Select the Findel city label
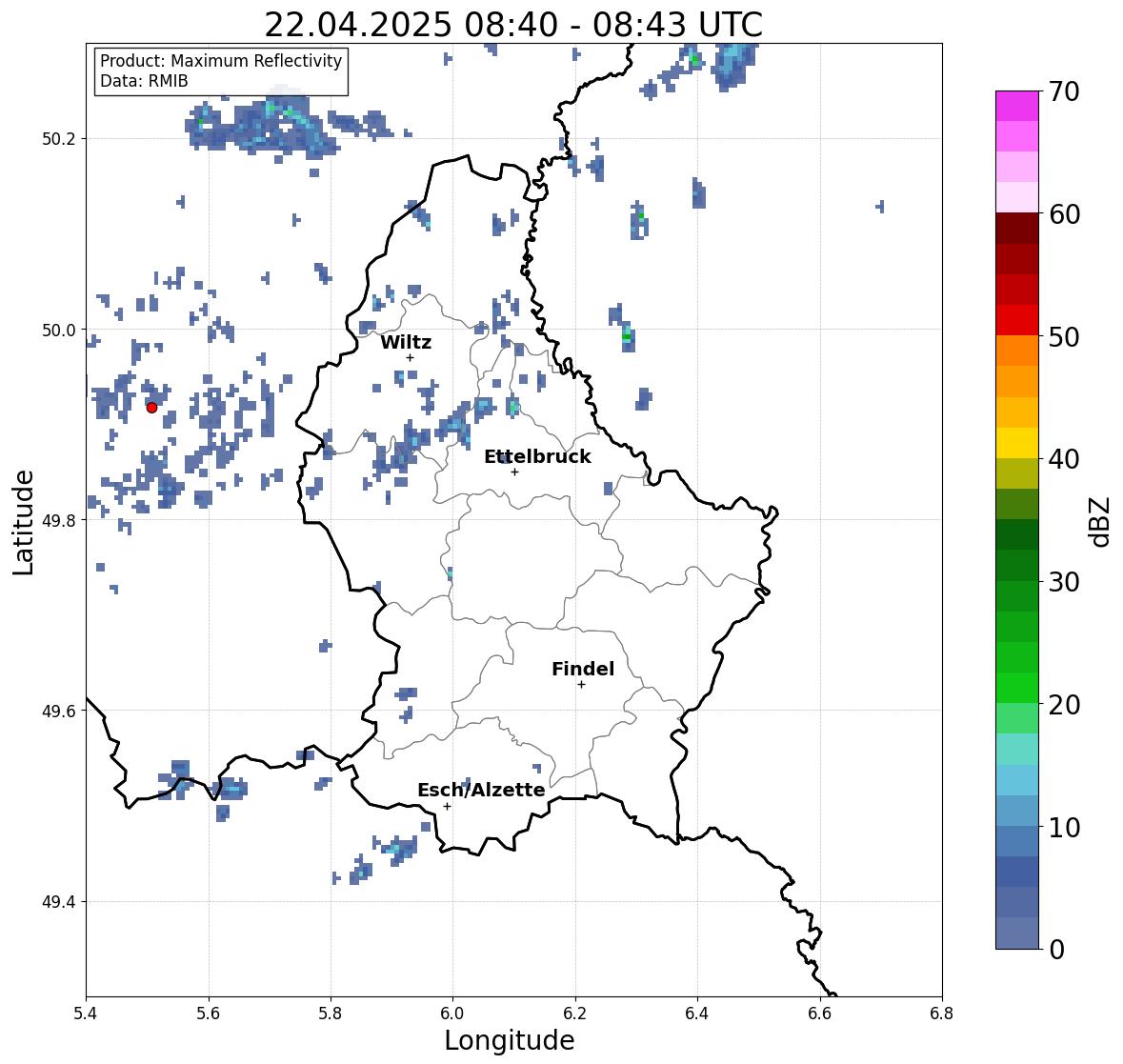 point(583,669)
